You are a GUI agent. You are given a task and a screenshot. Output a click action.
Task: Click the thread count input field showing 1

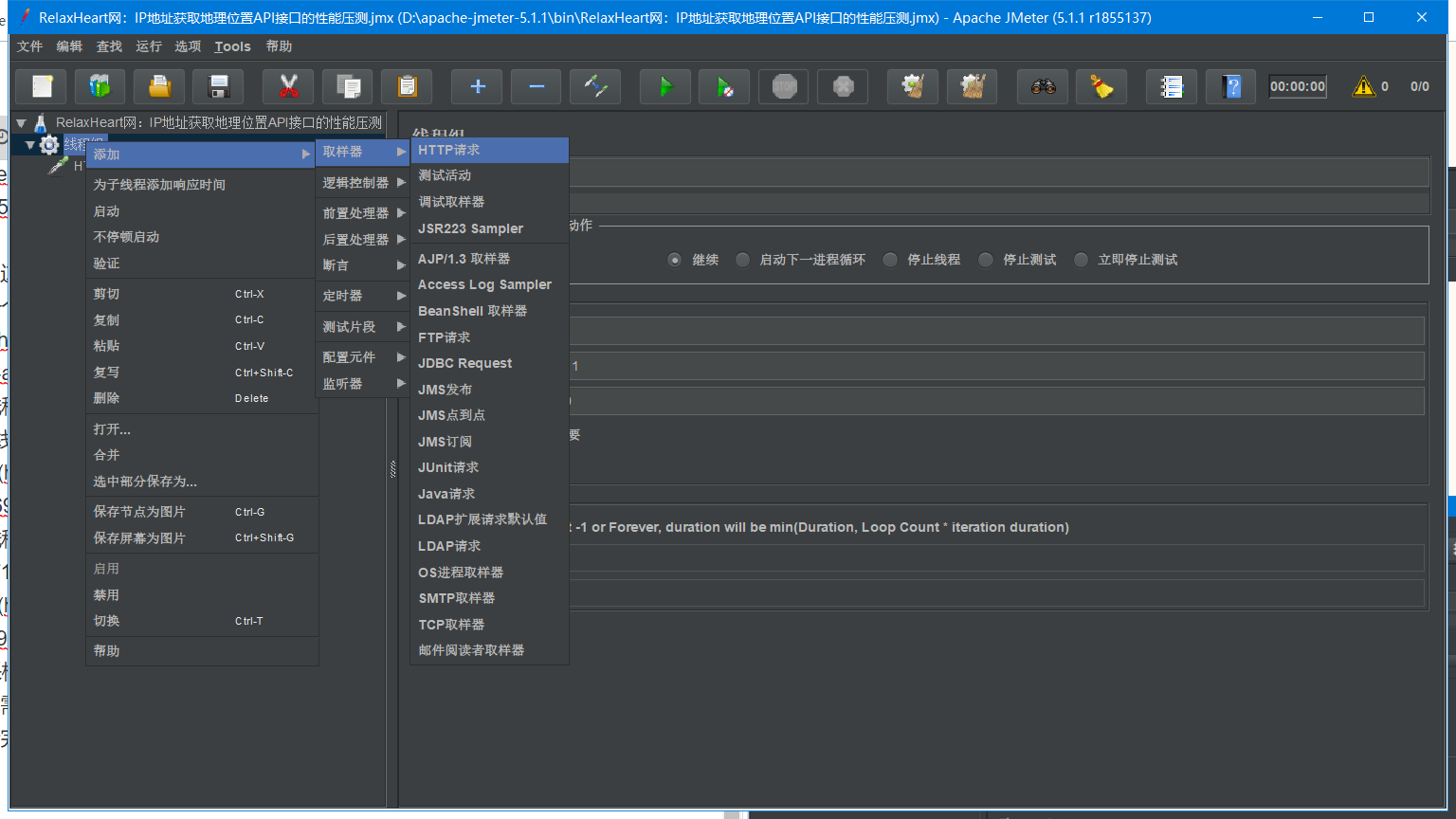996,366
